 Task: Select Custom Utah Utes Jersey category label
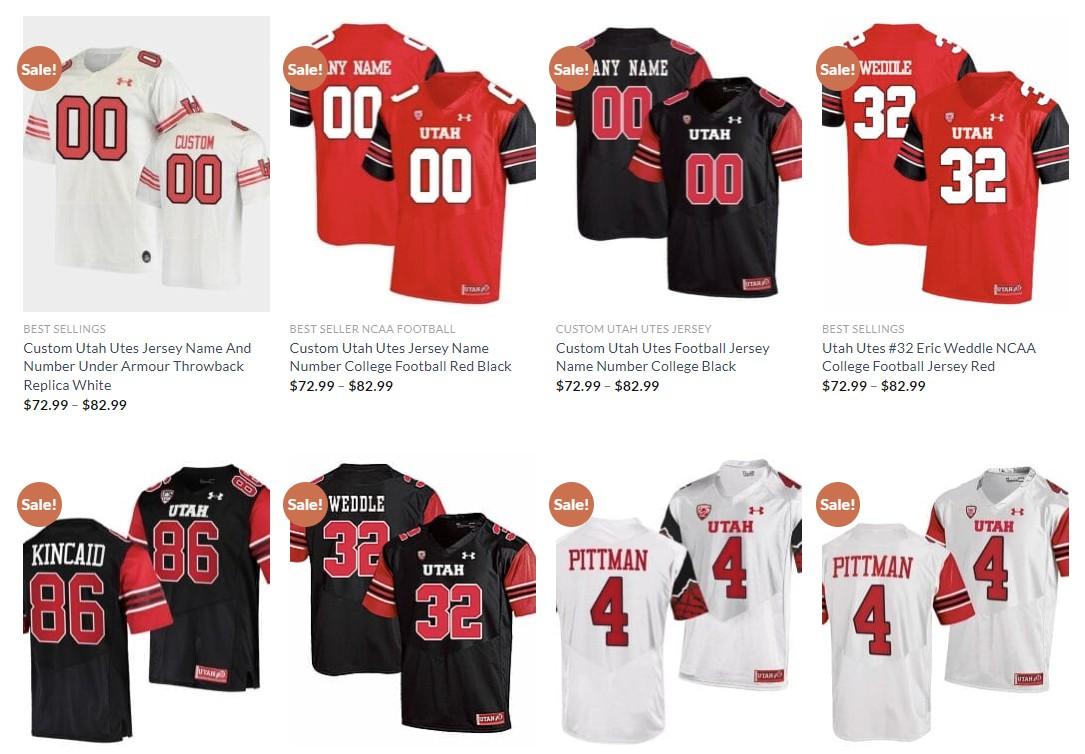(x=633, y=329)
